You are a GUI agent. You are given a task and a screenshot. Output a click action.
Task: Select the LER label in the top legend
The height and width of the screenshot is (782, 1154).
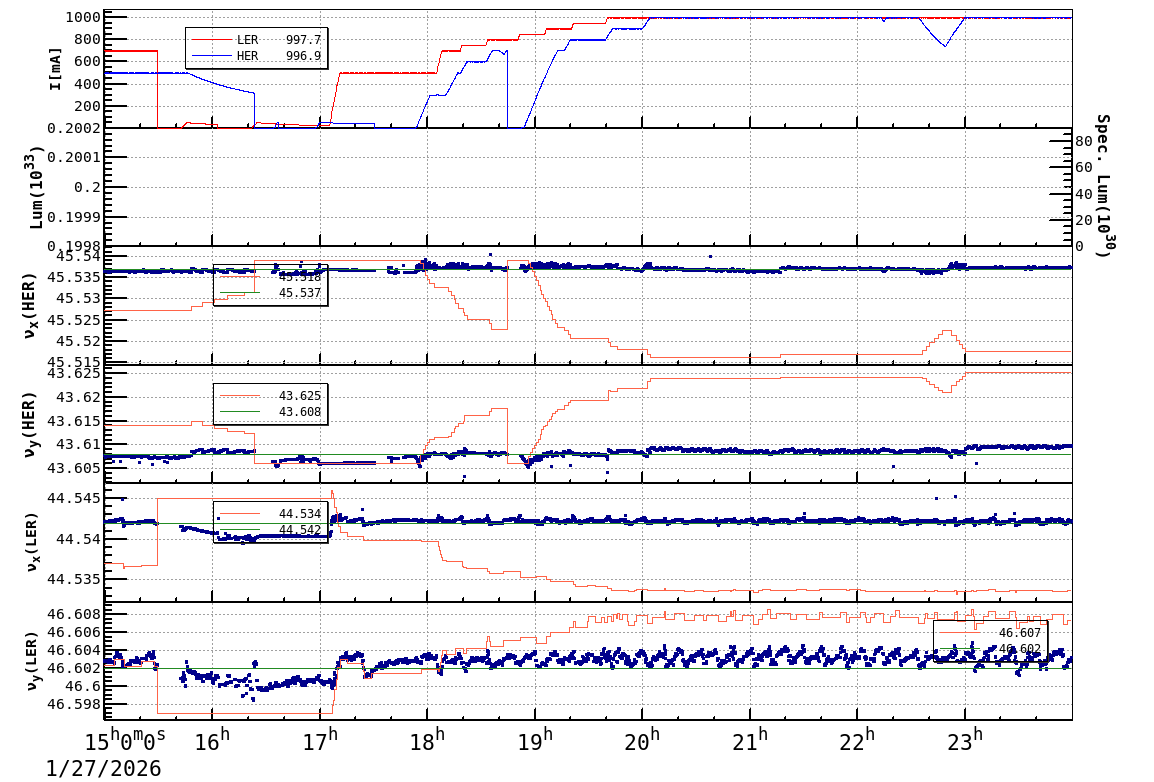click(248, 40)
